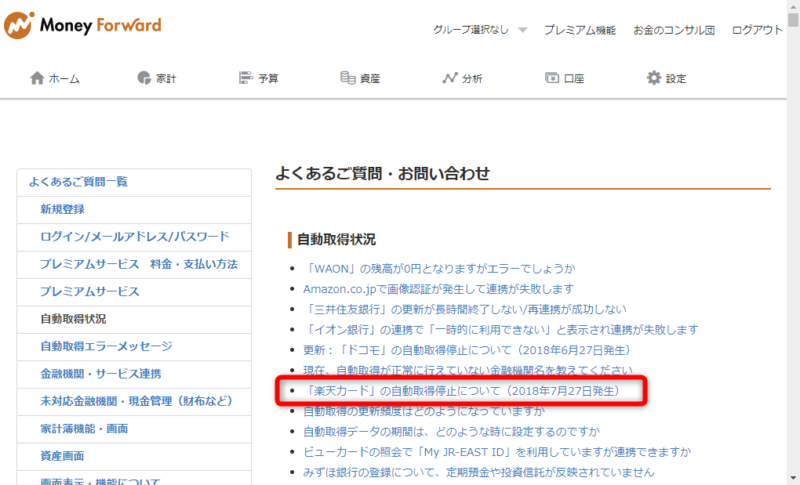Click the 設定 gear icon
This screenshot has width=800, height=485.
click(654, 78)
